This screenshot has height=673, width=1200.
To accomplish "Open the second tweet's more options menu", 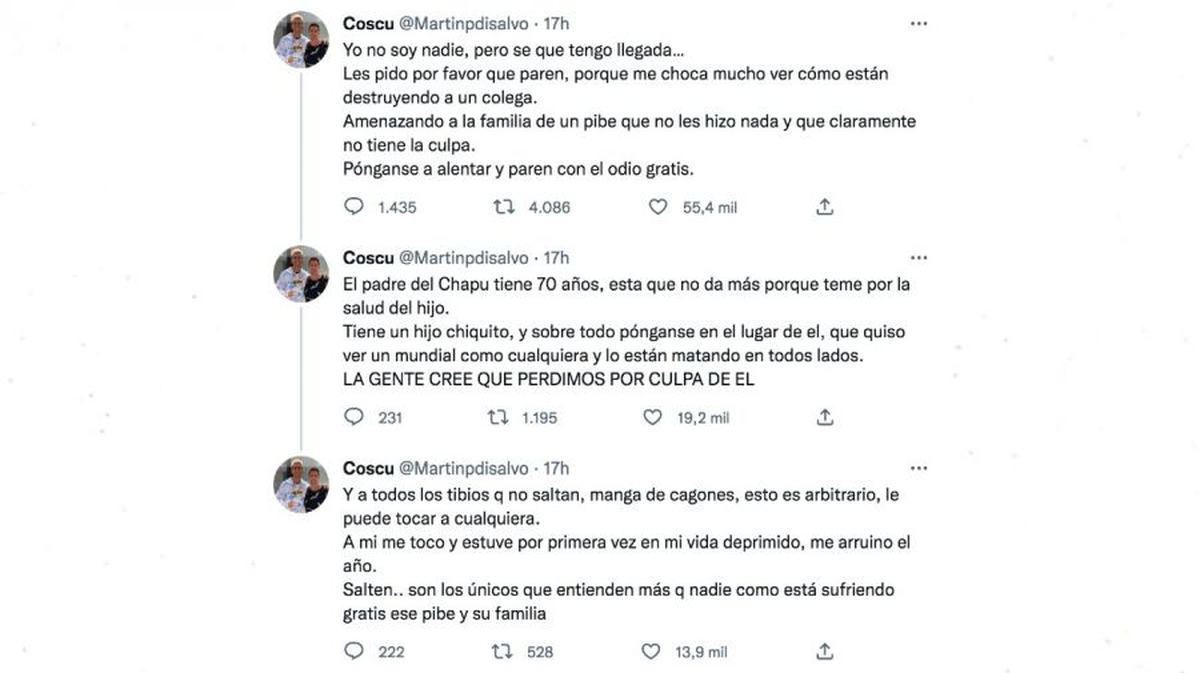I will pos(919,257).
